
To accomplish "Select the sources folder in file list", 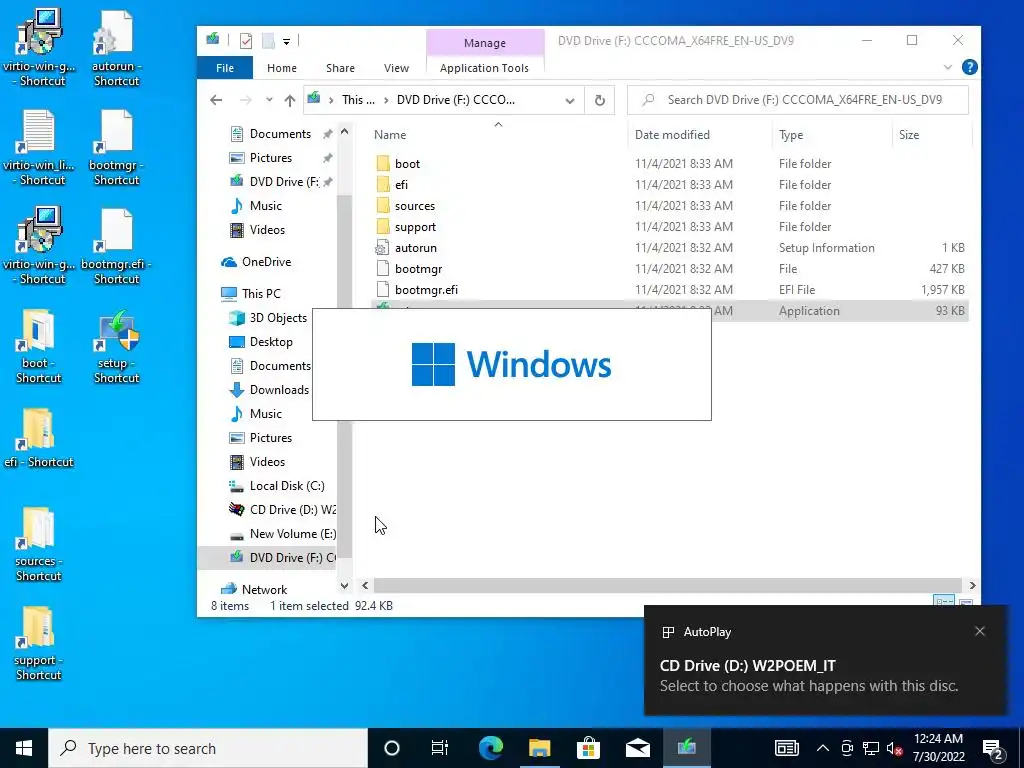I will (x=669, y=206).
